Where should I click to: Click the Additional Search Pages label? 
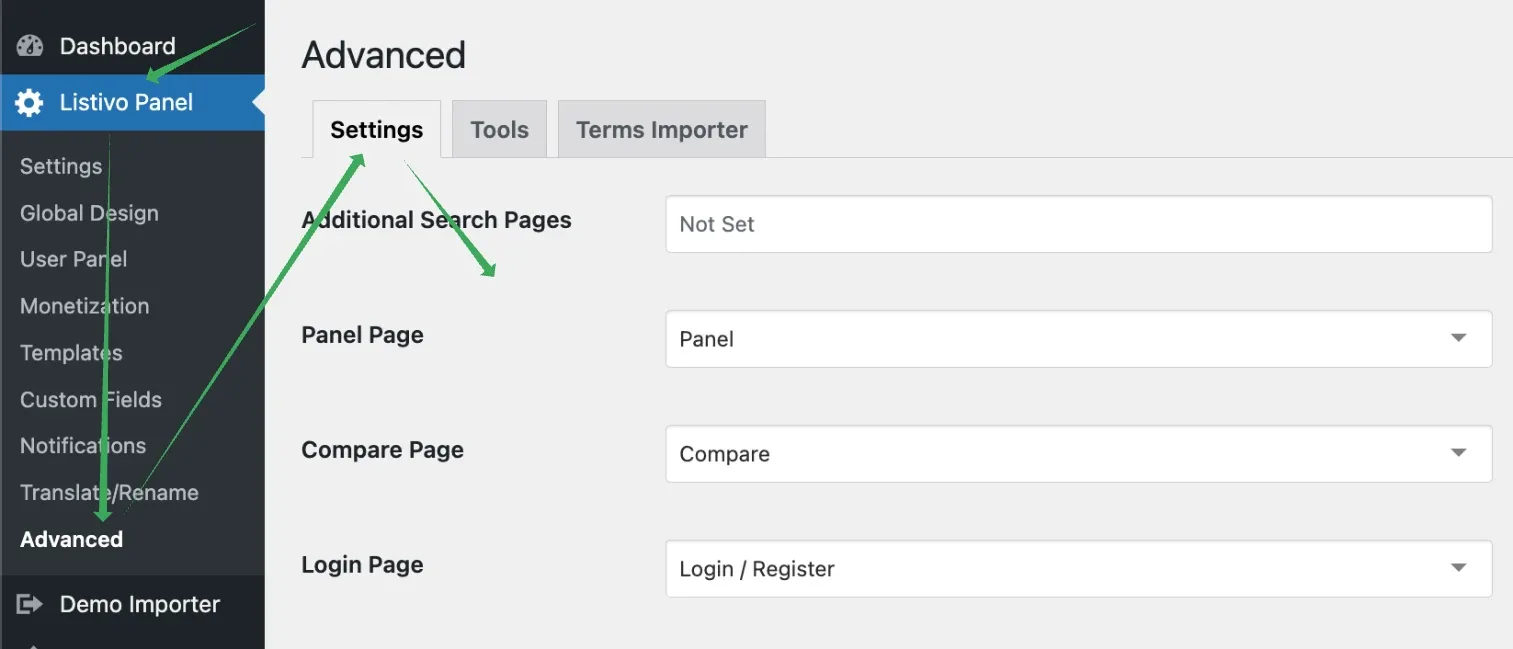click(437, 220)
